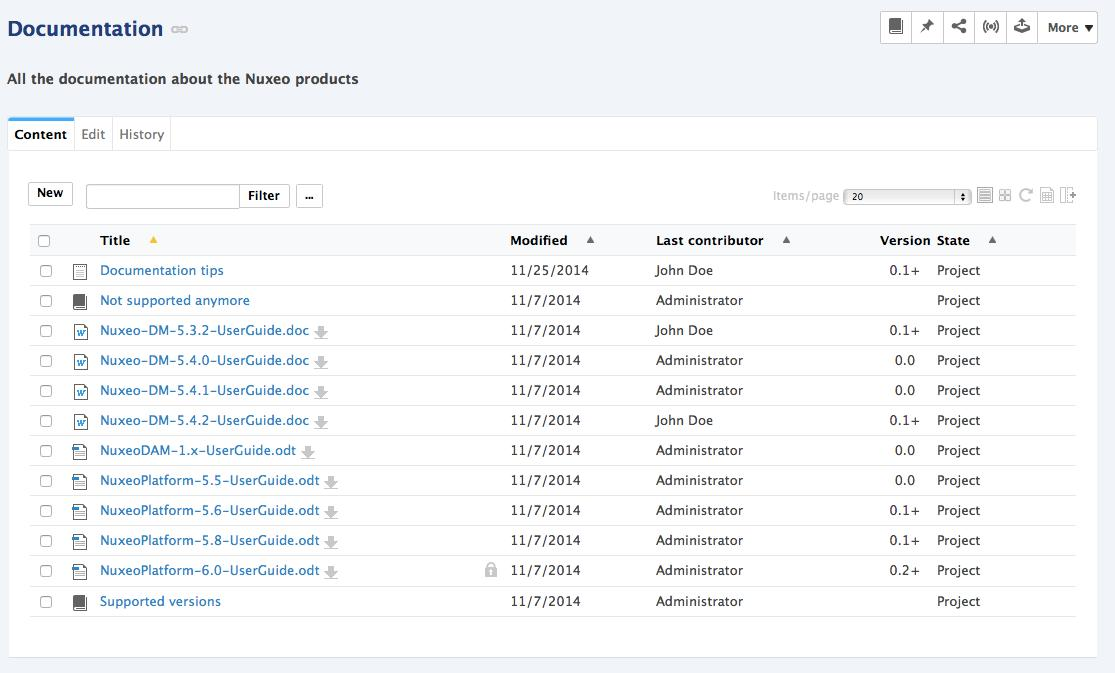Click the spreadsheet export icon
This screenshot has width=1115, height=673.
coord(1047,195)
